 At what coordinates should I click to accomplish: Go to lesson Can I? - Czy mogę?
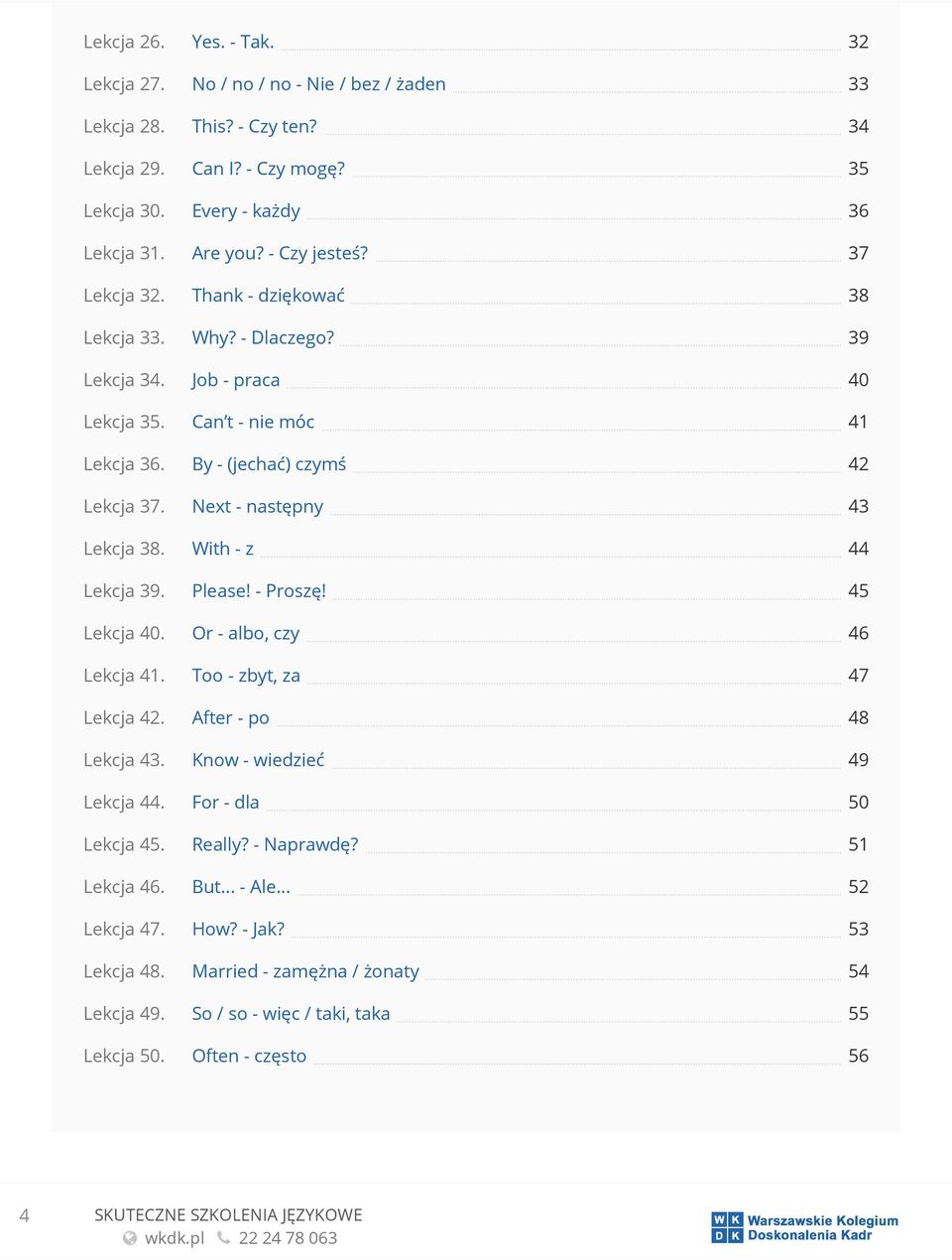click(269, 169)
